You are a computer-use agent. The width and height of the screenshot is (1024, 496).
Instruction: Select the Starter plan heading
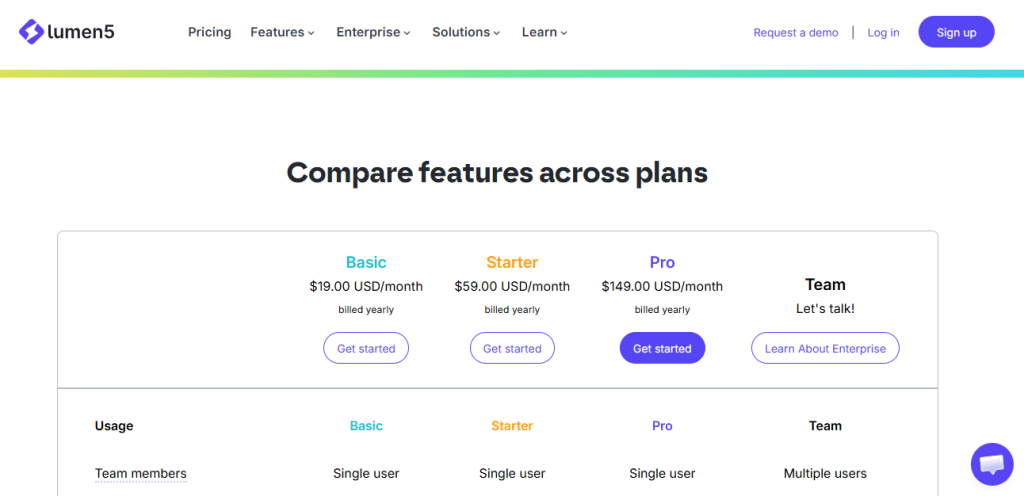[x=512, y=262]
